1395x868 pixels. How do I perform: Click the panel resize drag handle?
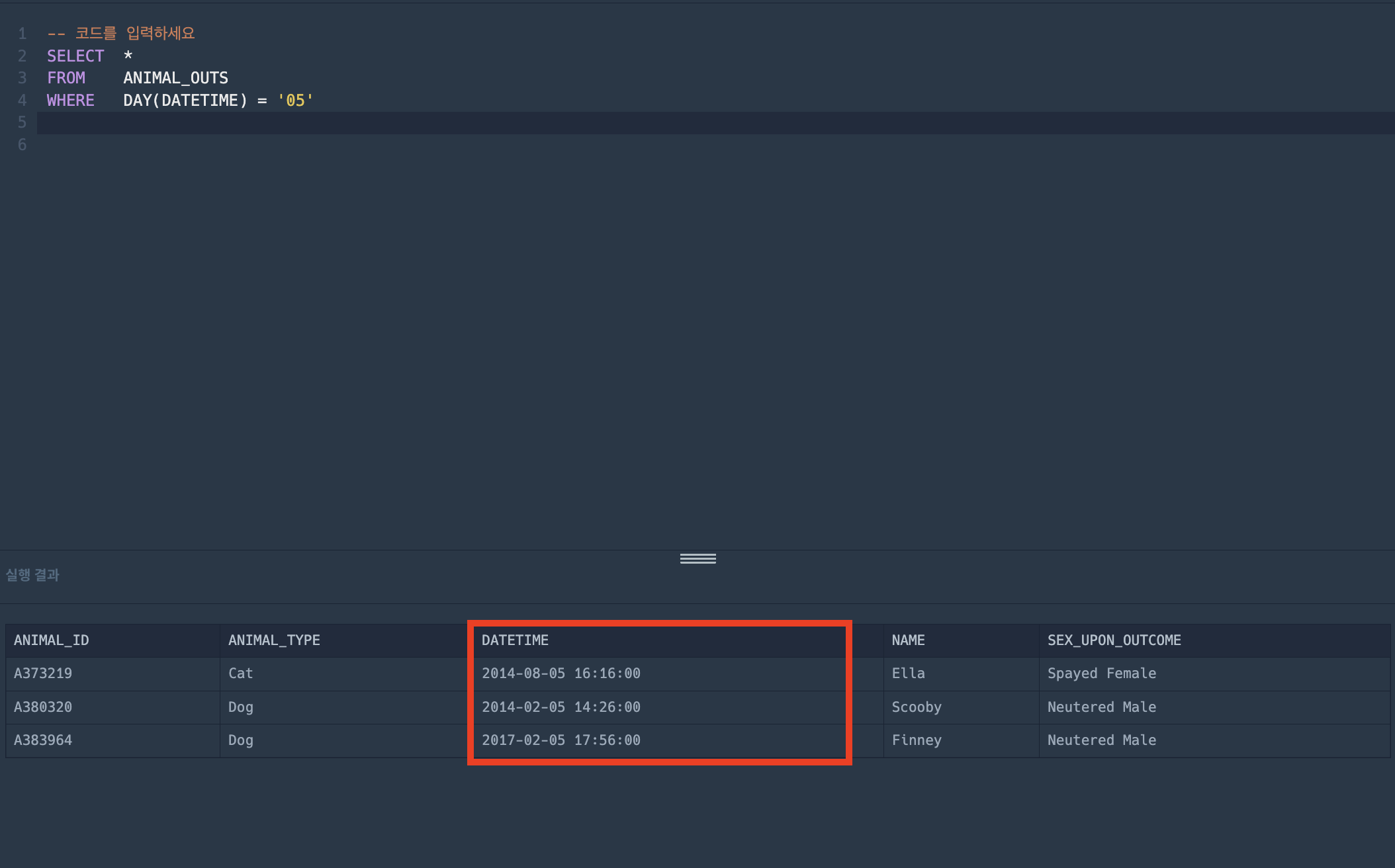[697, 558]
